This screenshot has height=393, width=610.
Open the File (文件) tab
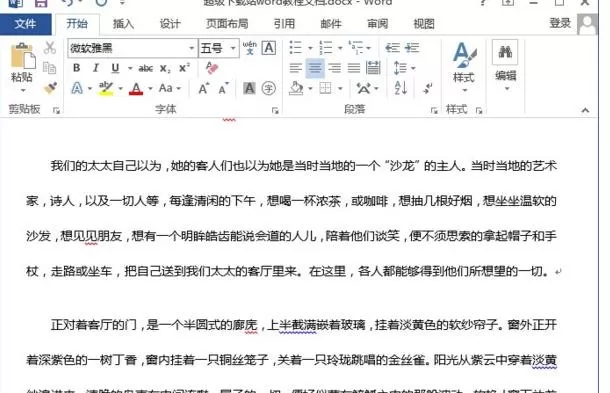pos(25,24)
